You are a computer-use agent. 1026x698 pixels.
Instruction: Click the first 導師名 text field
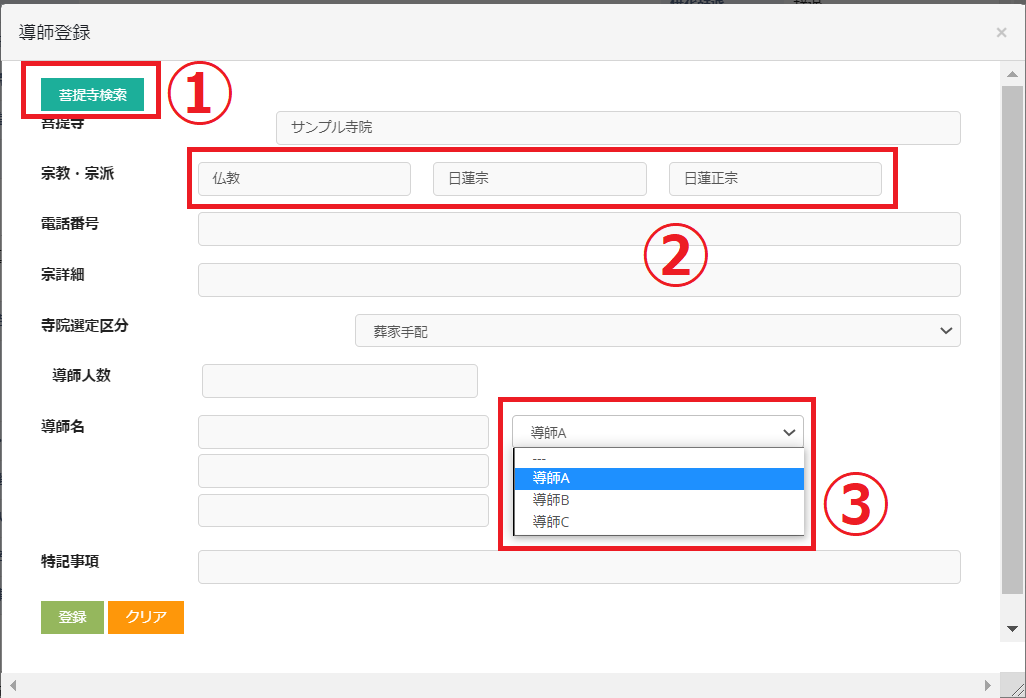point(343,432)
